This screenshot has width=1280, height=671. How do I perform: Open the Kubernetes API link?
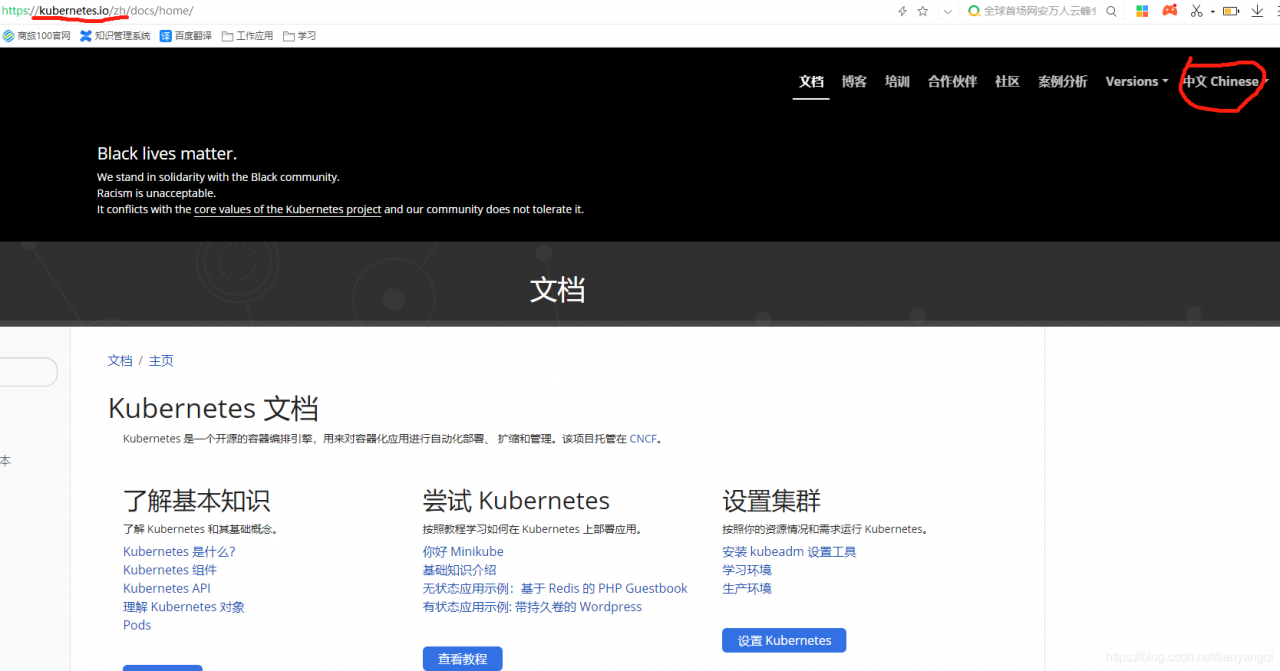tap(167, 588)
